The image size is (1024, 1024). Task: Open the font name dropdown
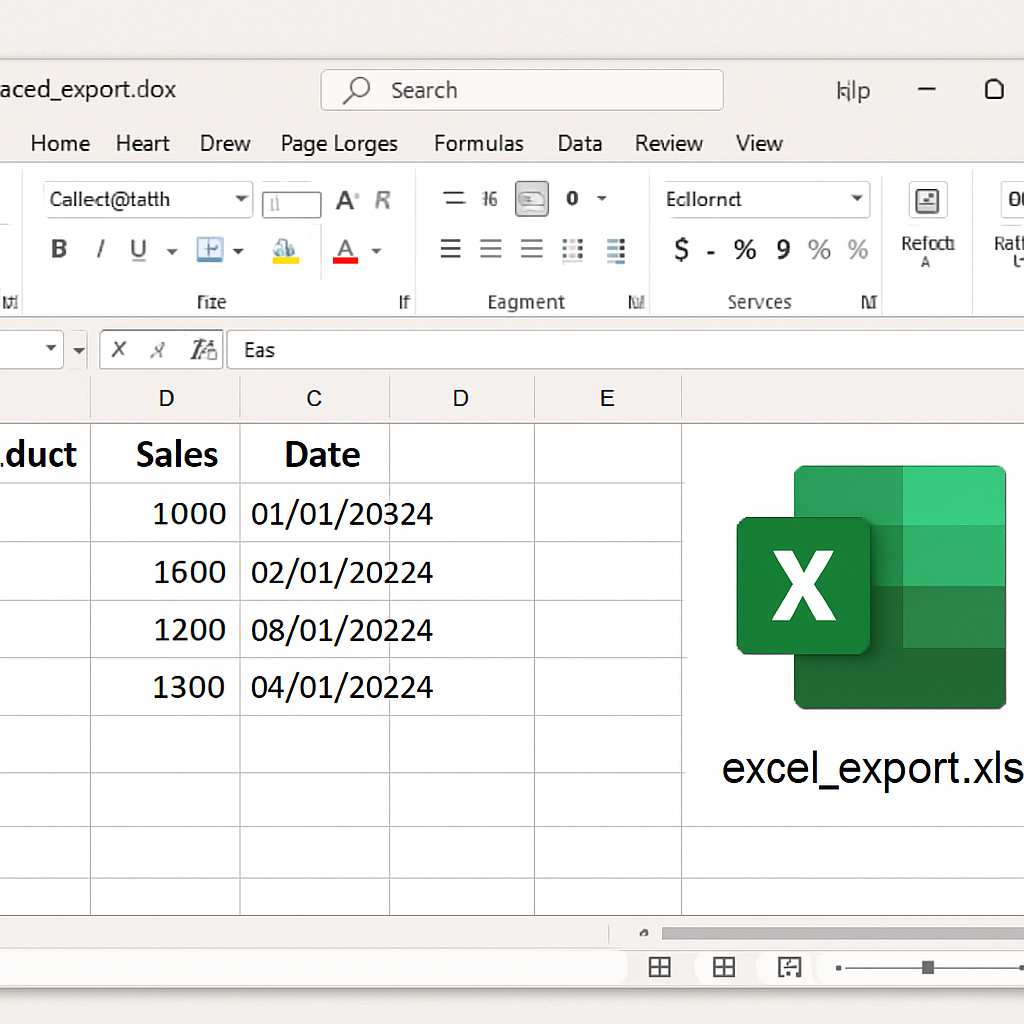click(148, 199)
